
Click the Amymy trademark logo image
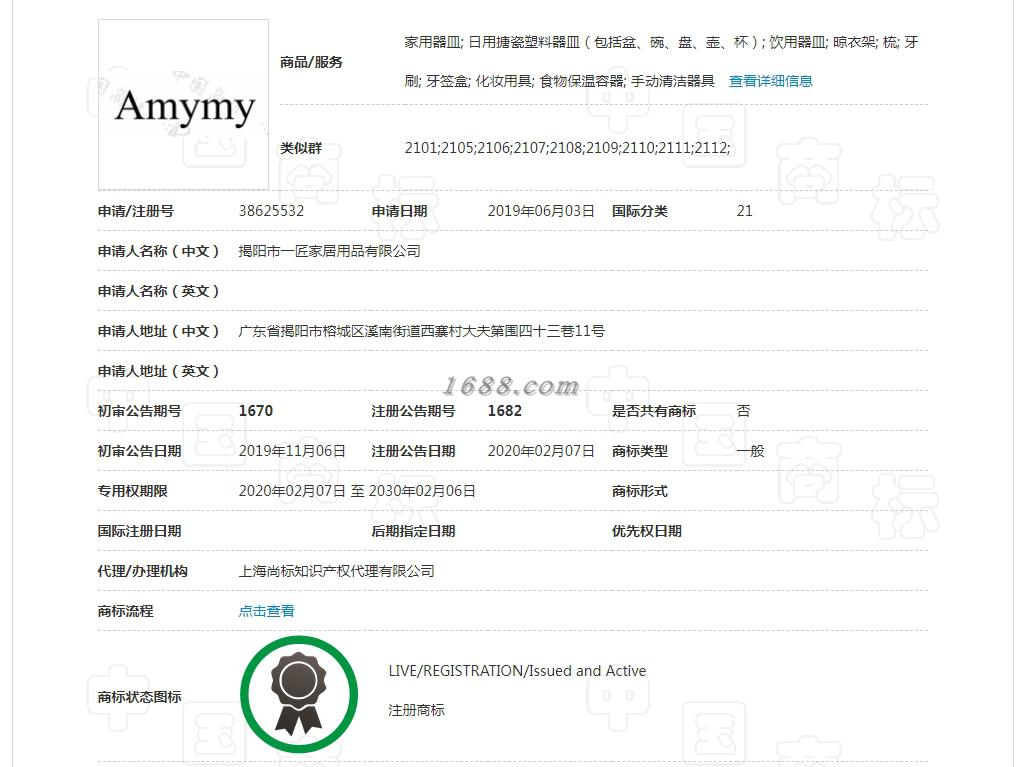click(x=184, y=105)
